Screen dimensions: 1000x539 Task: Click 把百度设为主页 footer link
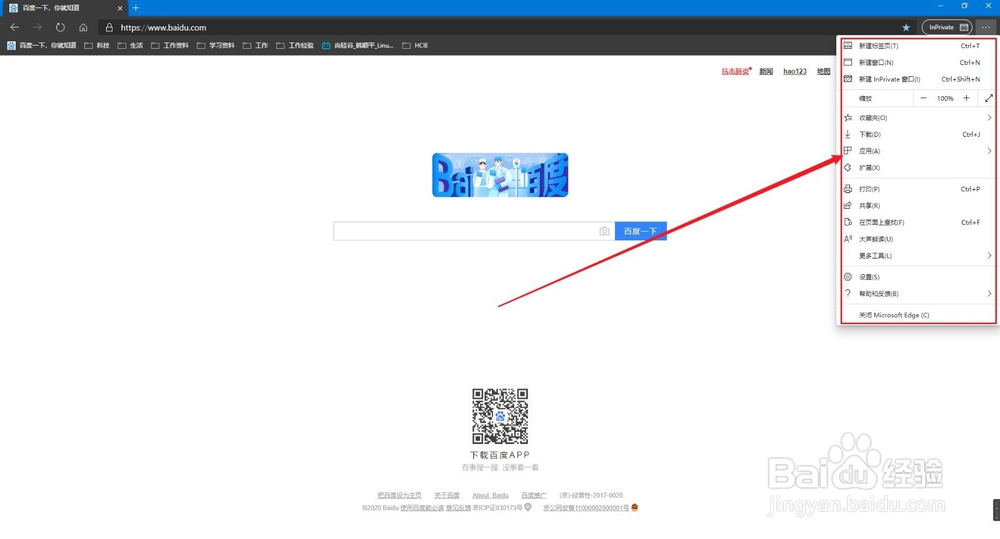[399, 495]
